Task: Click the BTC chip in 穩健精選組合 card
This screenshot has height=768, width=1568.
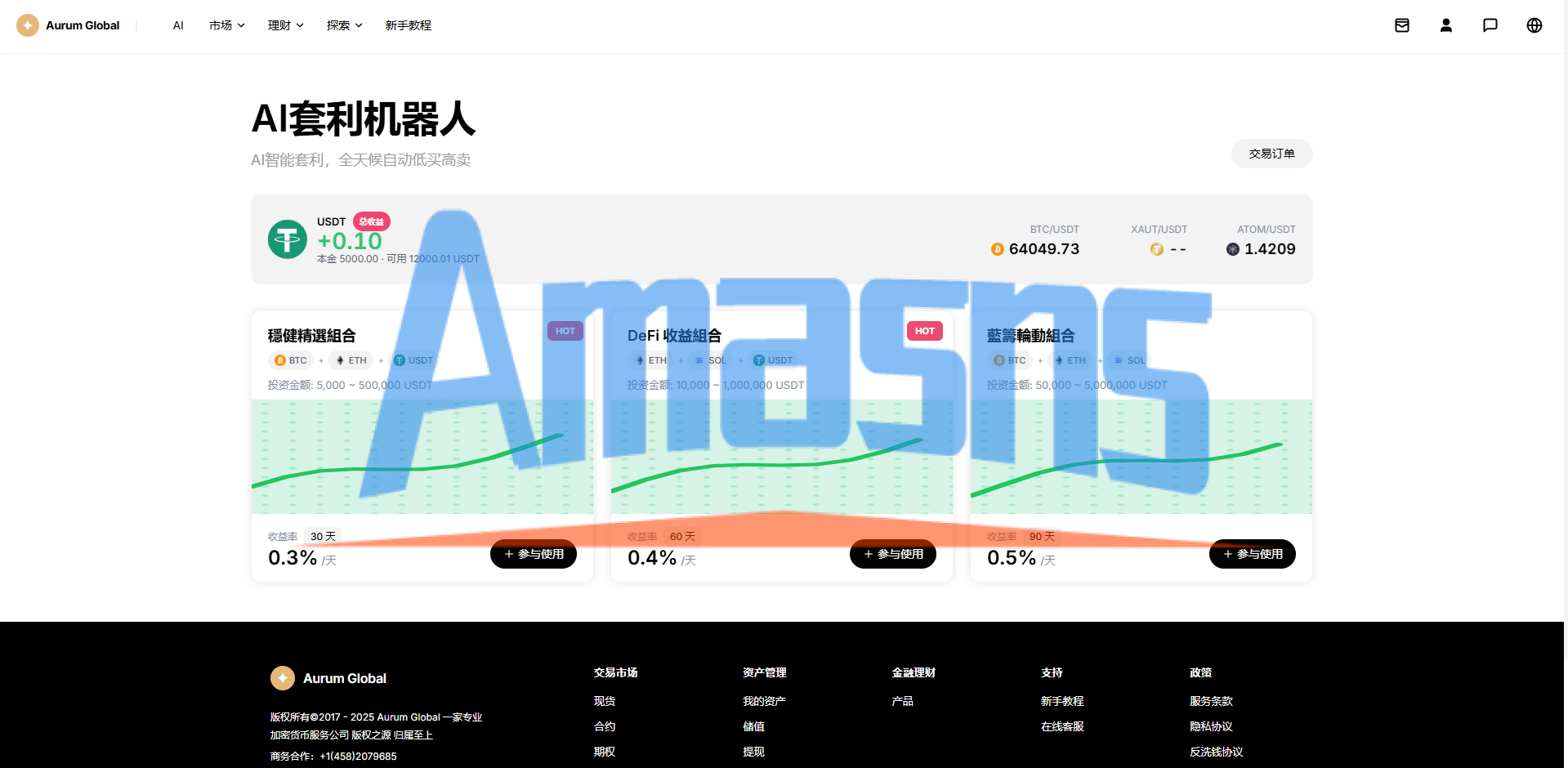Action: (291, 360)
